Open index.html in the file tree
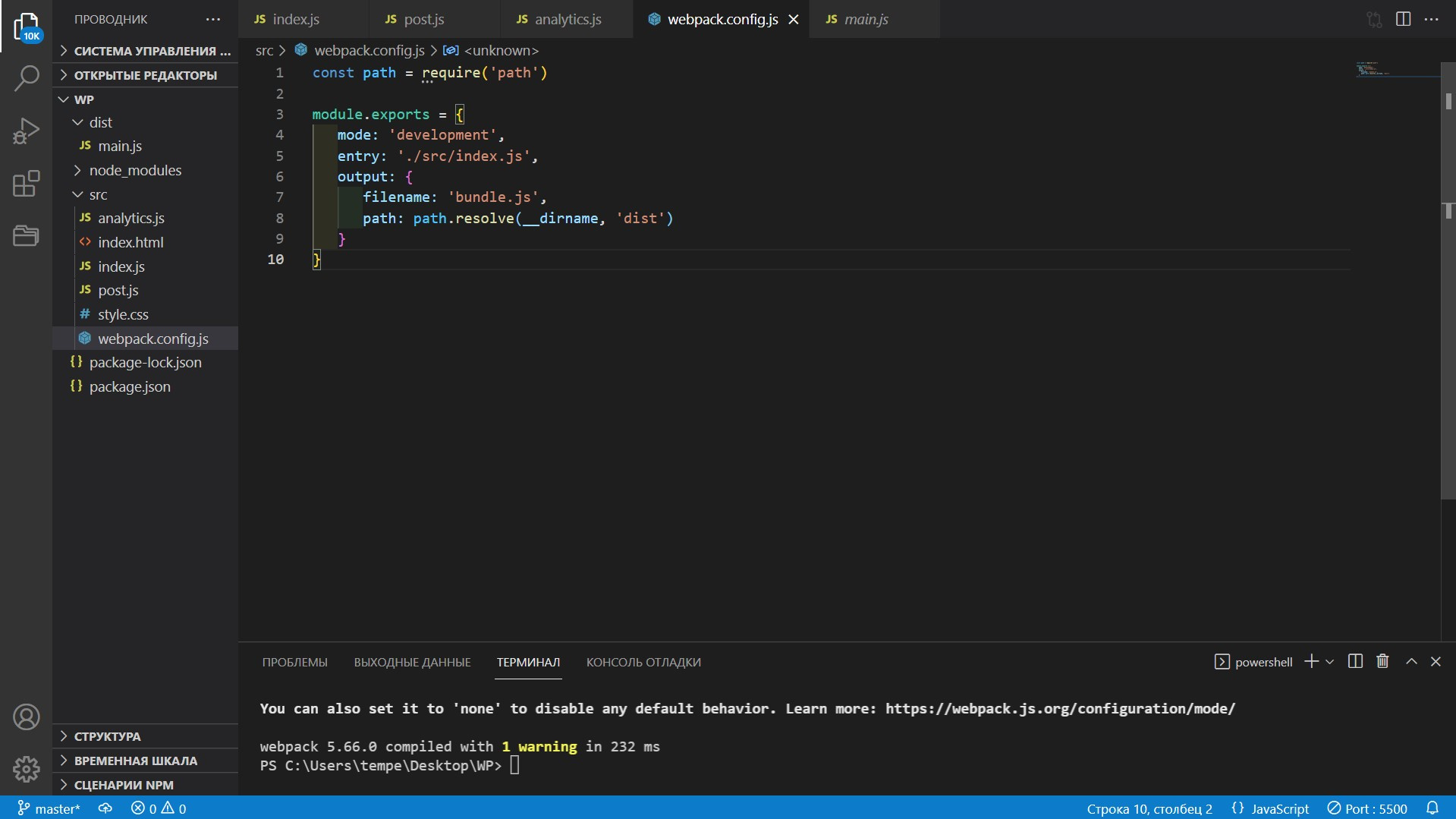The height and width of the screenshot is (819, 1456). click(x=146, y=242)
